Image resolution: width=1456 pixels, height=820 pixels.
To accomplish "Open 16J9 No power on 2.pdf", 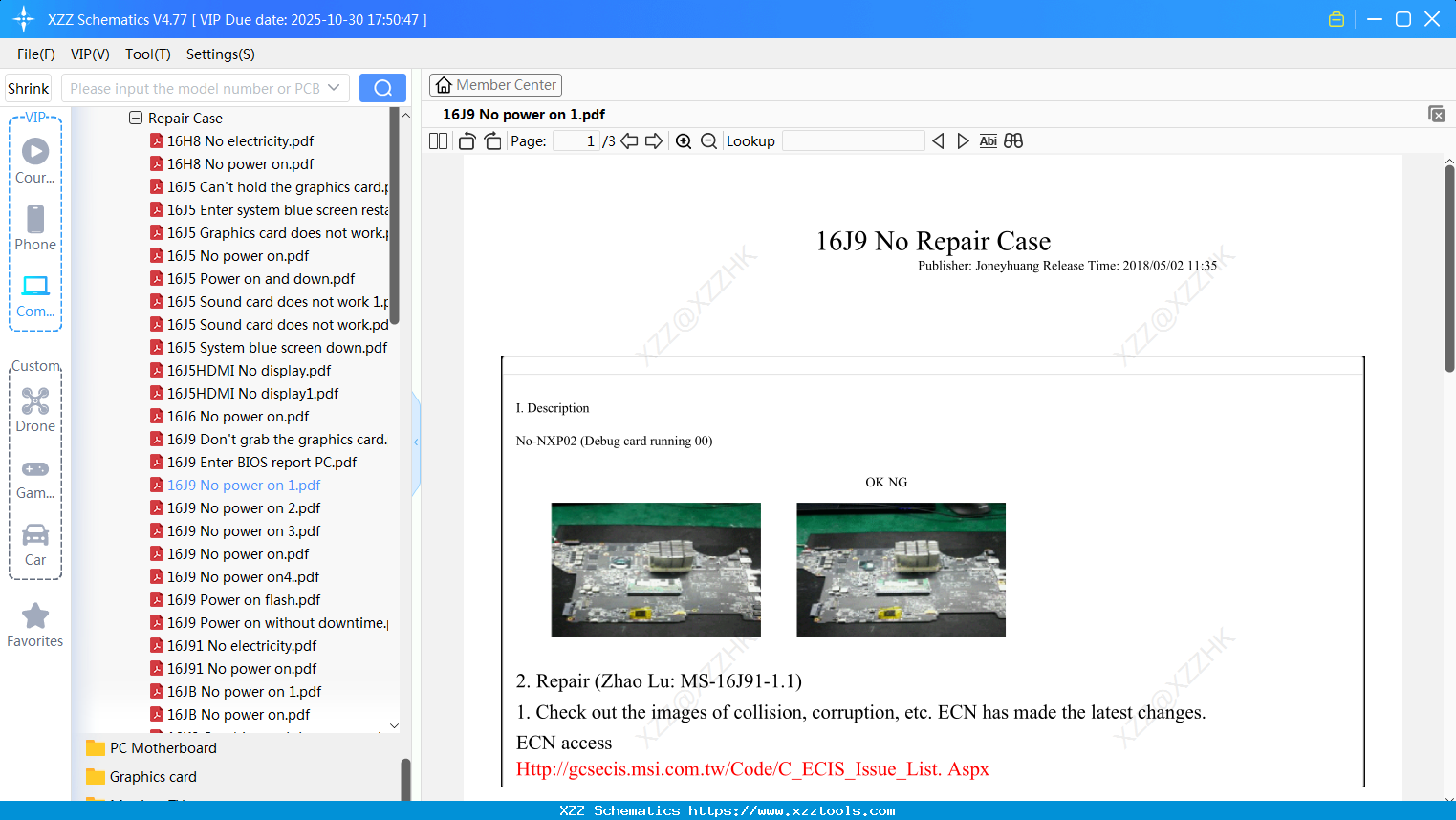I will pos(244,508).
